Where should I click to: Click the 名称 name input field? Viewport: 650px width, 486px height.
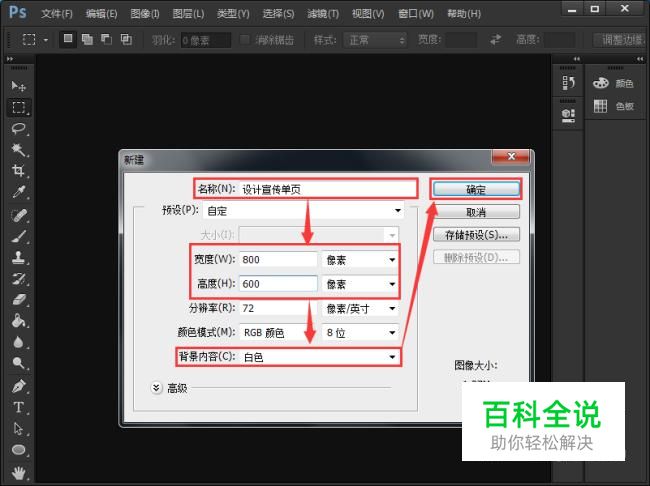327,189
